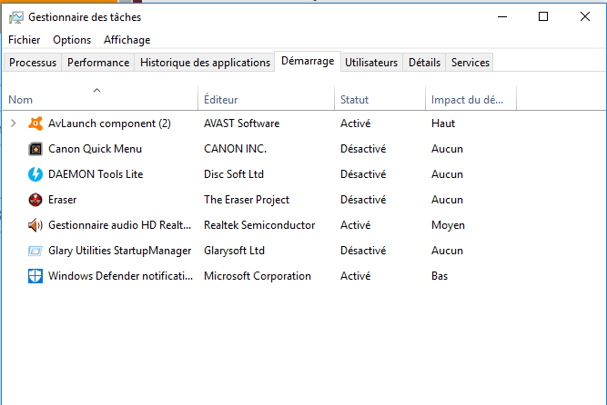Click Aucun impact of Canon Quick Menu
The width and height of the screenshot is (607, 405).
447,149
